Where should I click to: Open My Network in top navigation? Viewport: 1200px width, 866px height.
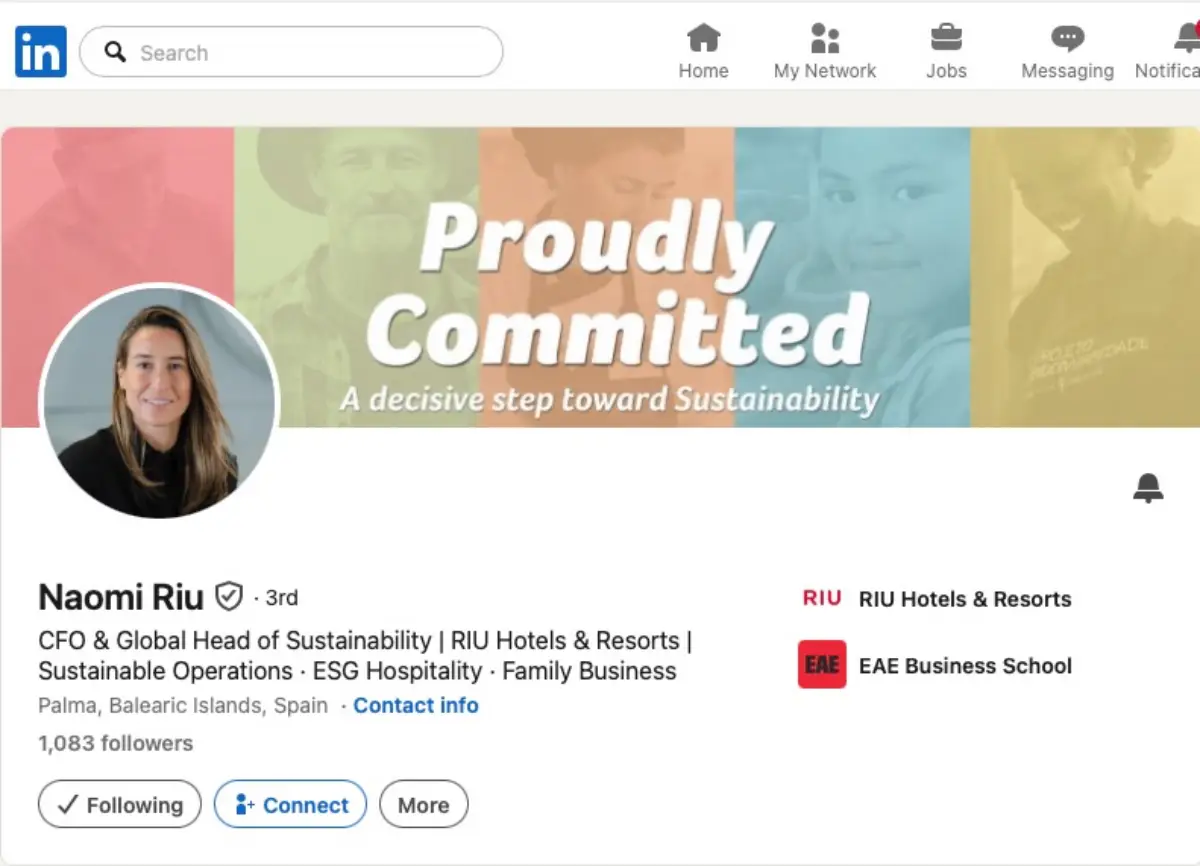[825, 52]
